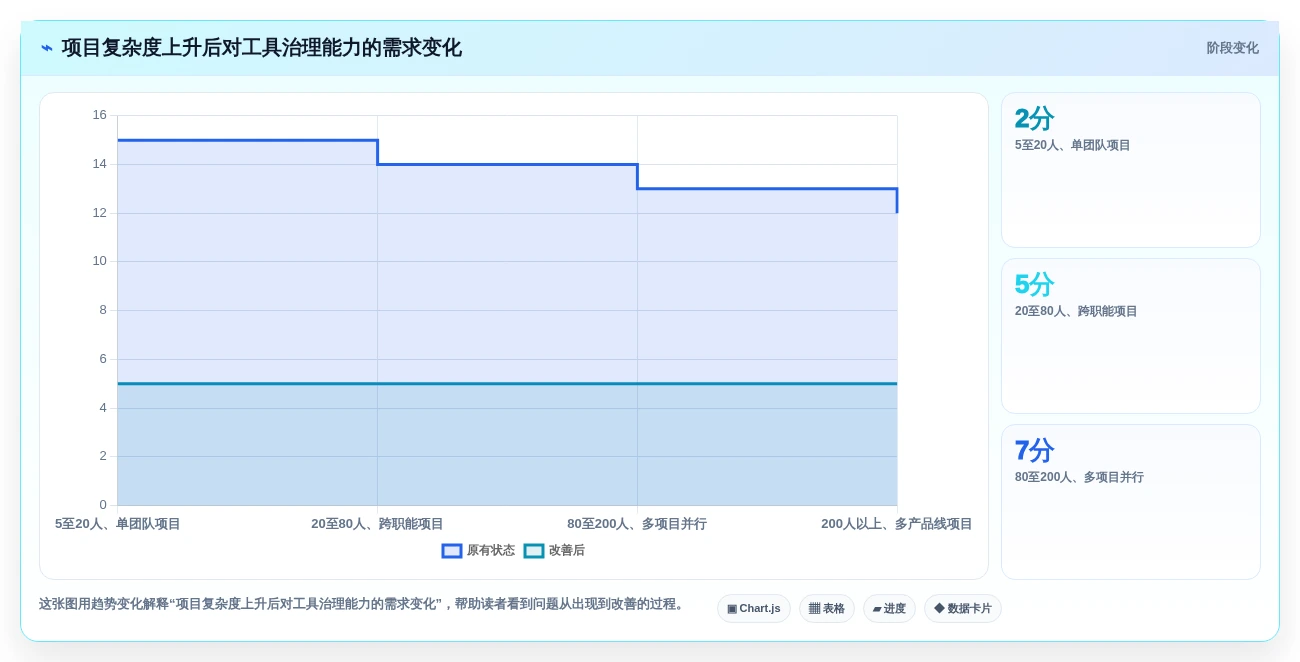The image size is (1300, 662).
Task: Click the 80至200人、多项目并行 axis label
Action: [x=637, y=524]
